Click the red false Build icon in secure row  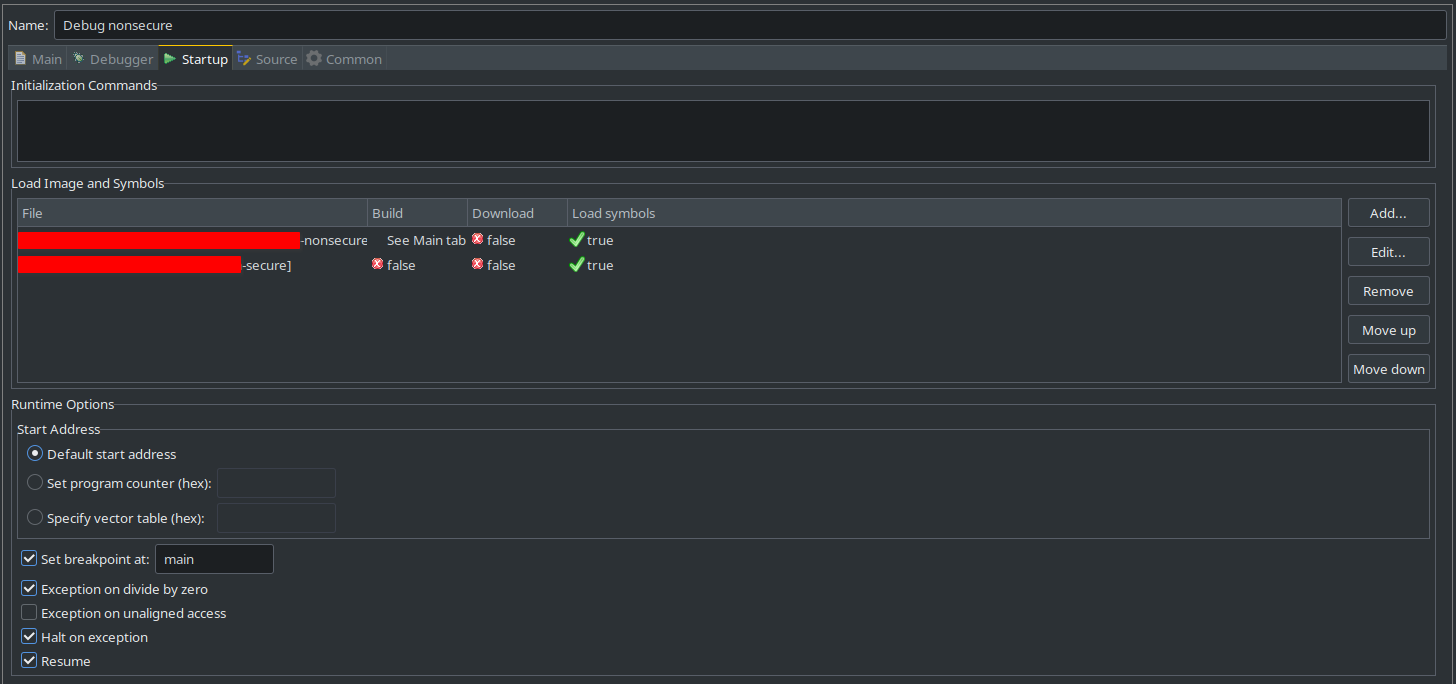[x=378, y=264]
